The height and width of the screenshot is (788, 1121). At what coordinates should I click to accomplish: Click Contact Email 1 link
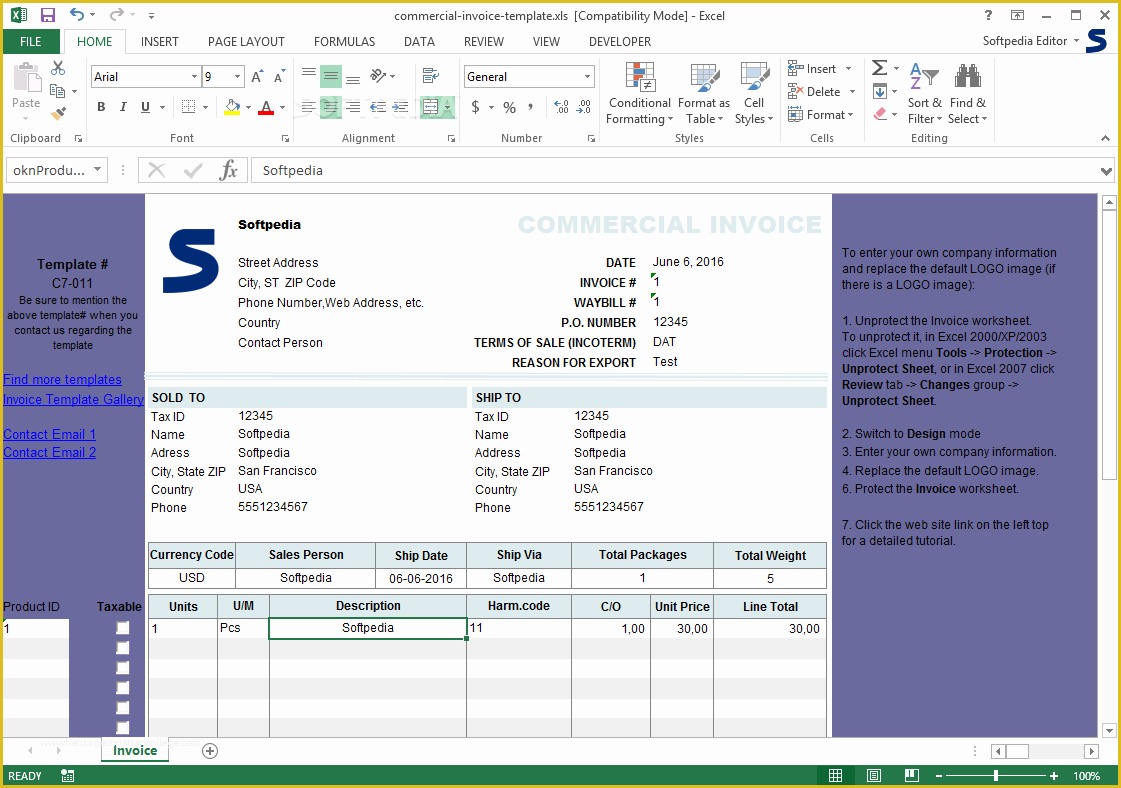point(49,434)
